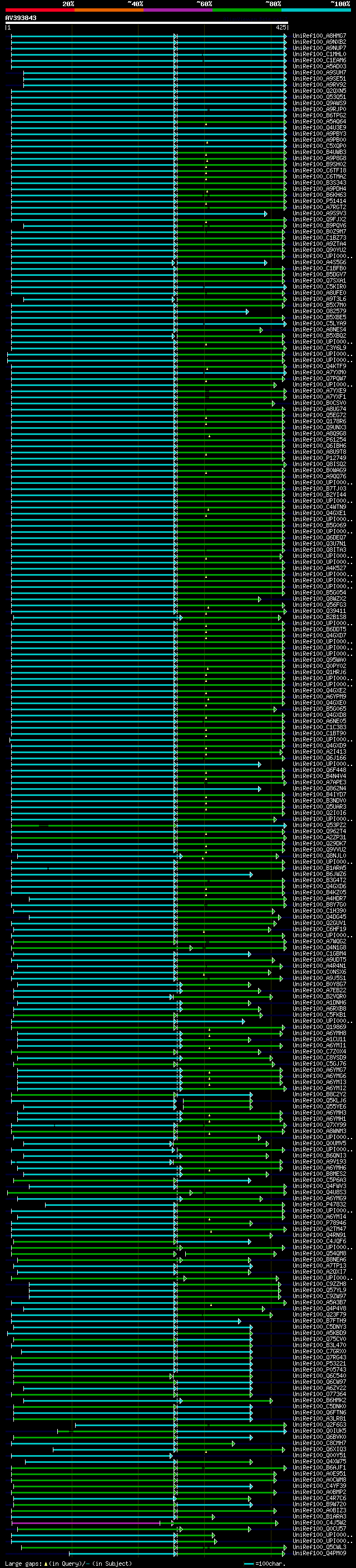Select the label UniRef100_B0Z9M7
The image size is (356, 1568).
(319, 231)
